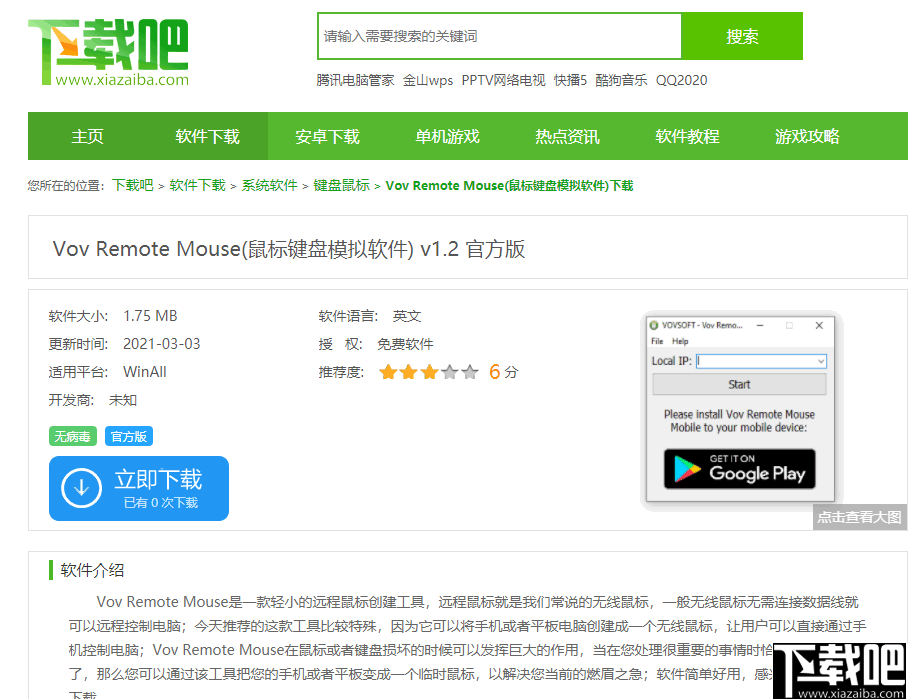Image resolution: width=908 pixels, height=699 pixels.
Task: Open the 金山wps hot search link
Action: click(x=428, y=80)
